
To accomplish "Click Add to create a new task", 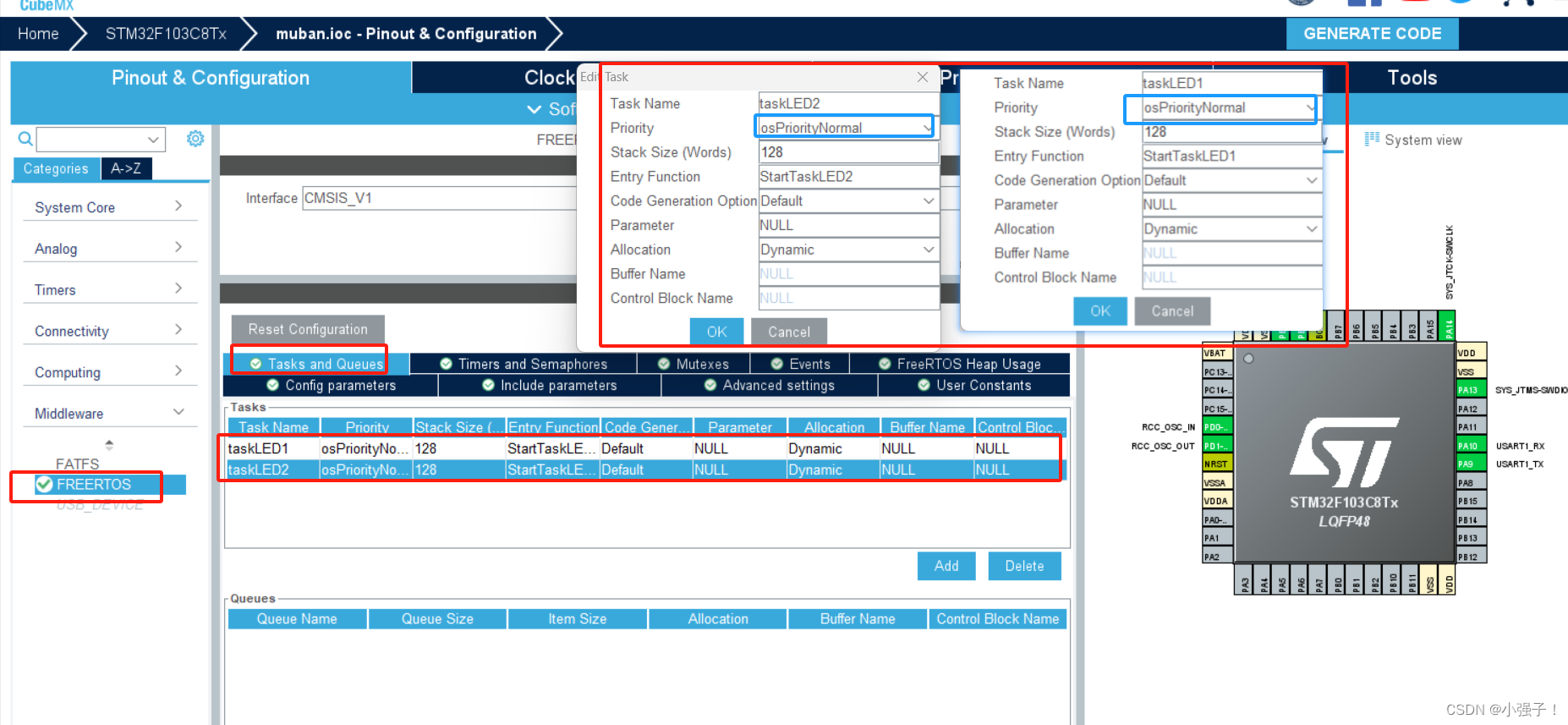I will click(946, 566).
